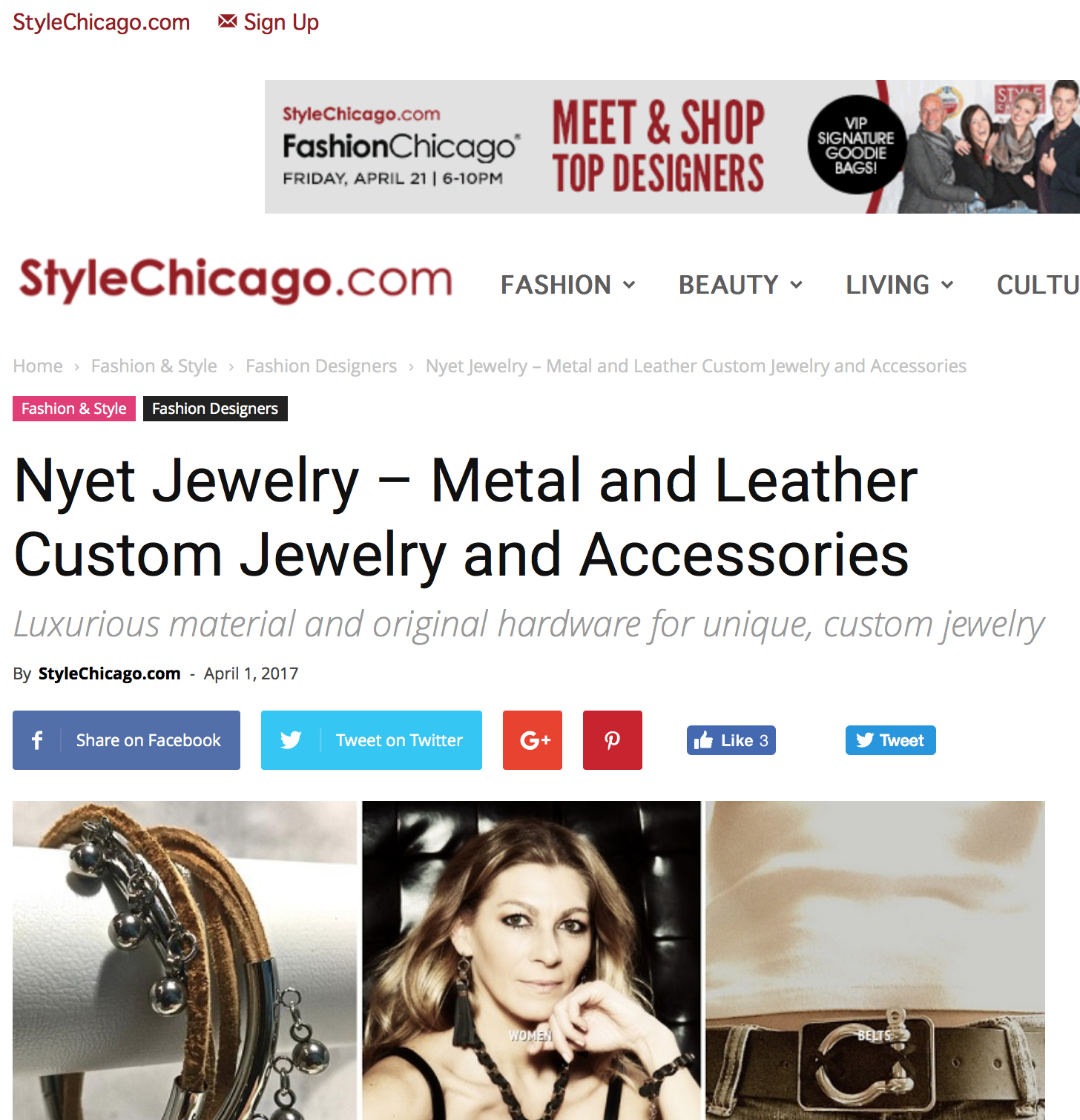Click the StyleChicago.com main logo
1080x1120 pixels.
(x=236, y=280)
